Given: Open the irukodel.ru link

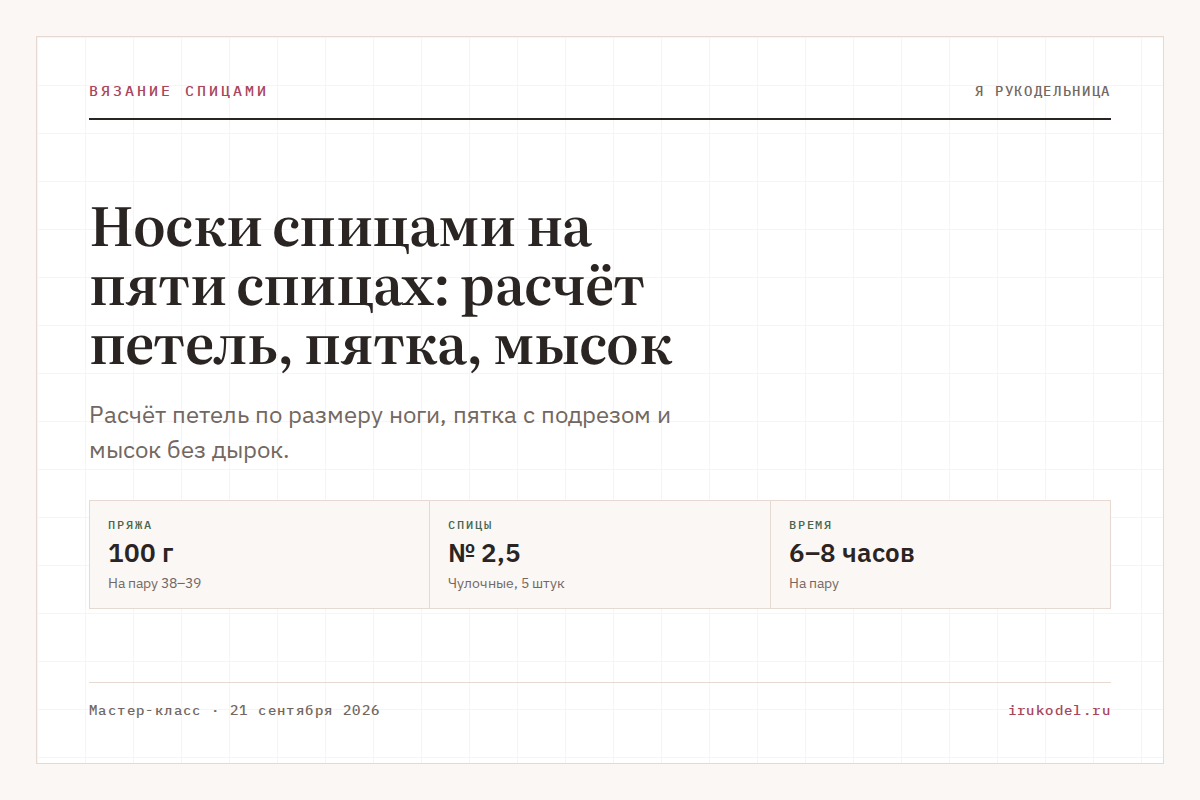Looking at the screenshot, I should tap(1060, 711).
